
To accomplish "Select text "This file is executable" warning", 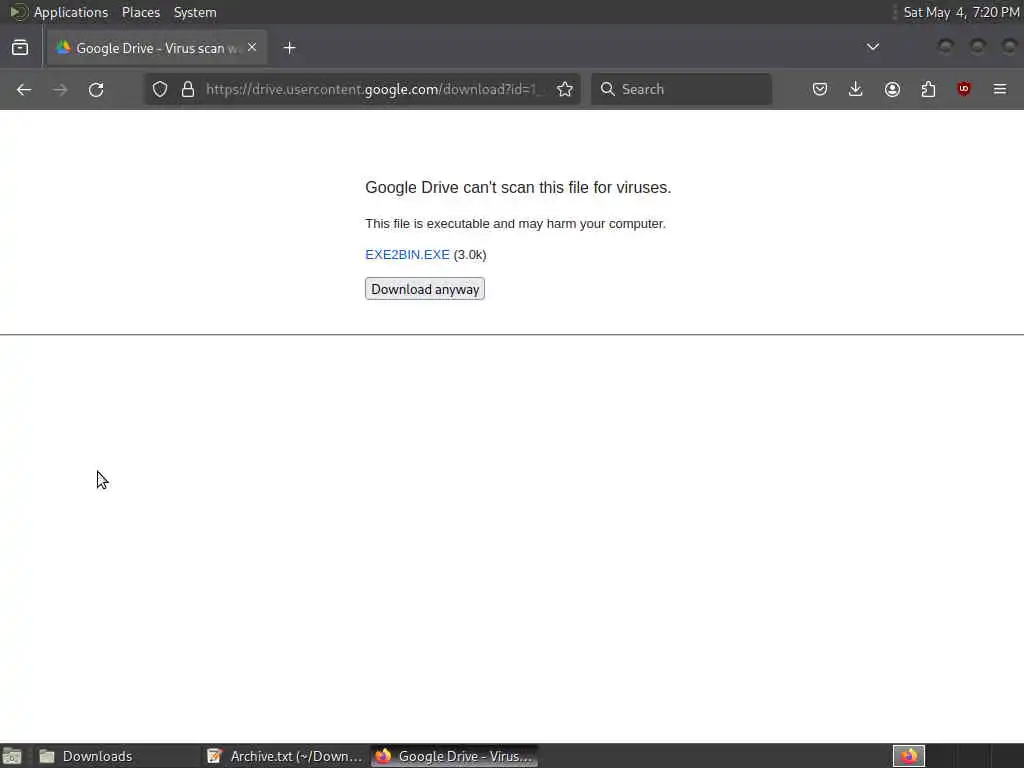I will 515,223.
